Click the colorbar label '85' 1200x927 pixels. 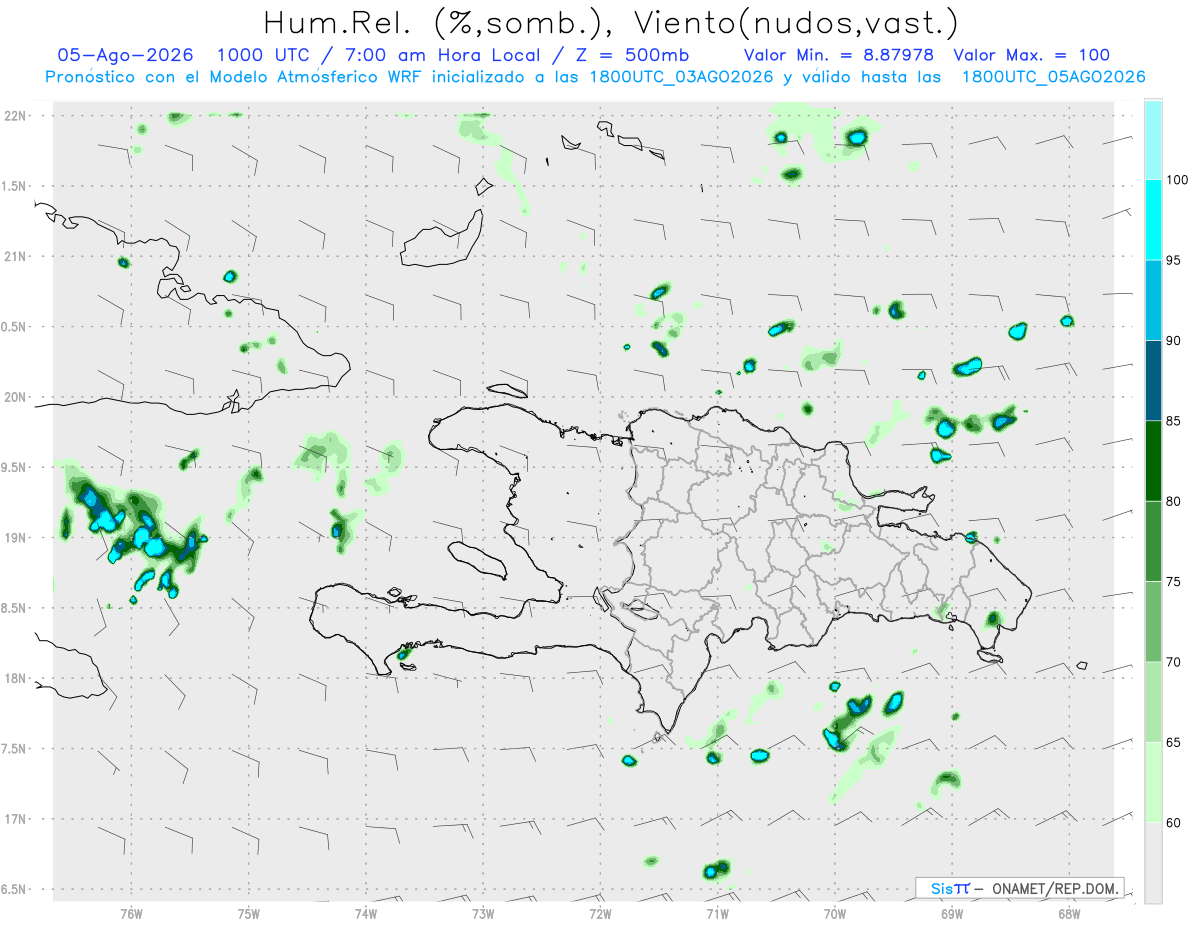point(1174,421)
